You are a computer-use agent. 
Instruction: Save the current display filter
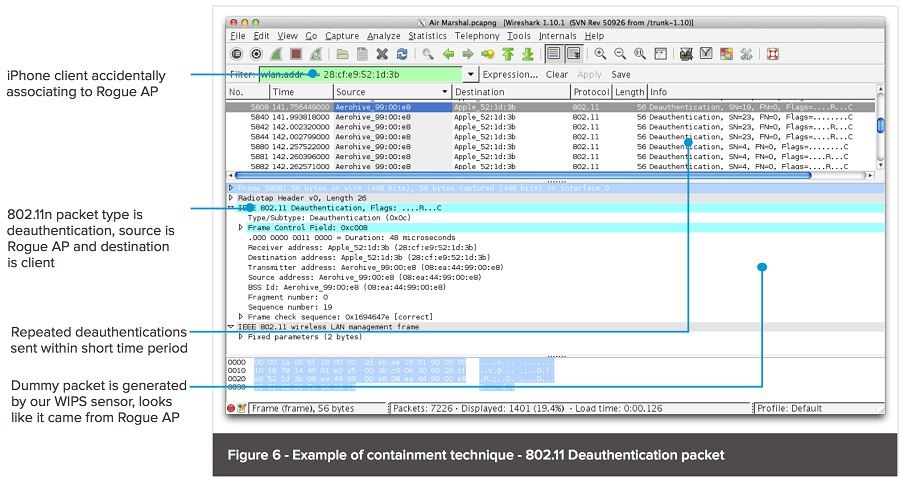(x=620, y=75)
